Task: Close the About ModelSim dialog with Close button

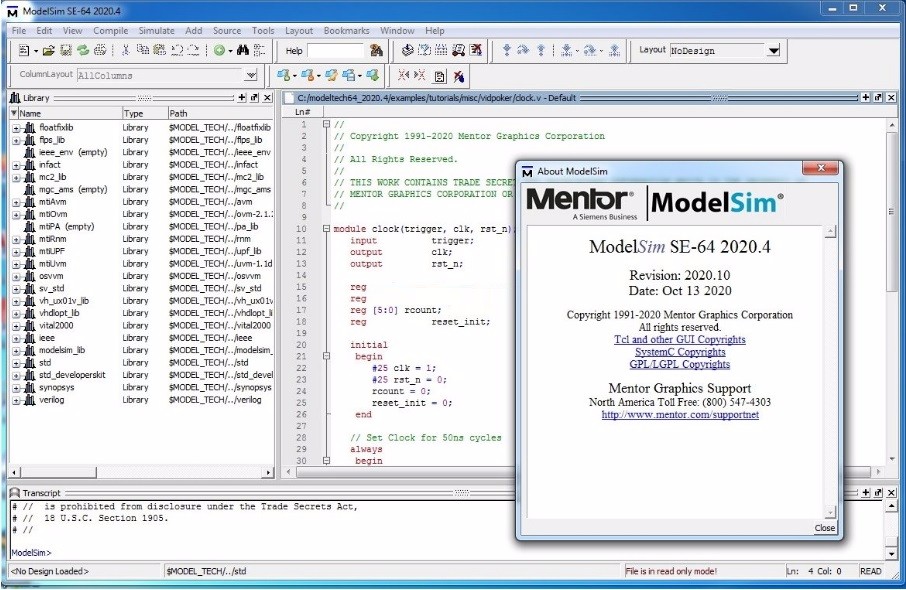Action: tap(824, 528)
